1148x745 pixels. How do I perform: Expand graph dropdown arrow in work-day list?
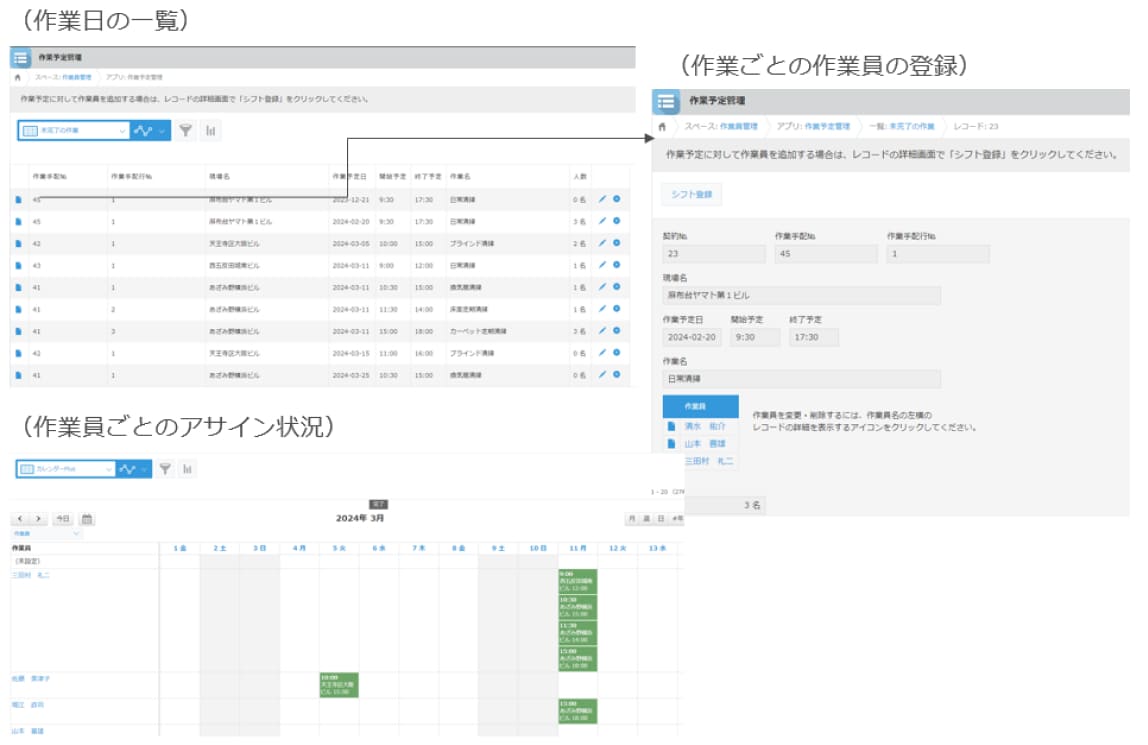[163, 131]
